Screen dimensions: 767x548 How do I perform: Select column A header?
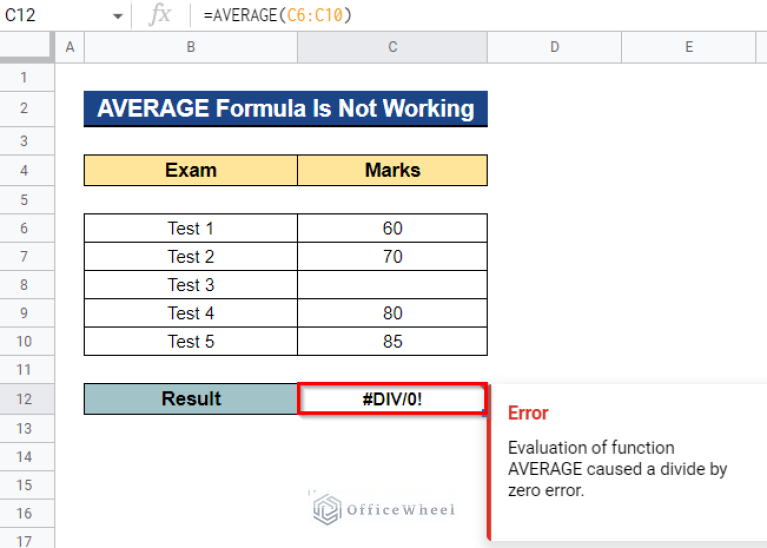(69, 47)
